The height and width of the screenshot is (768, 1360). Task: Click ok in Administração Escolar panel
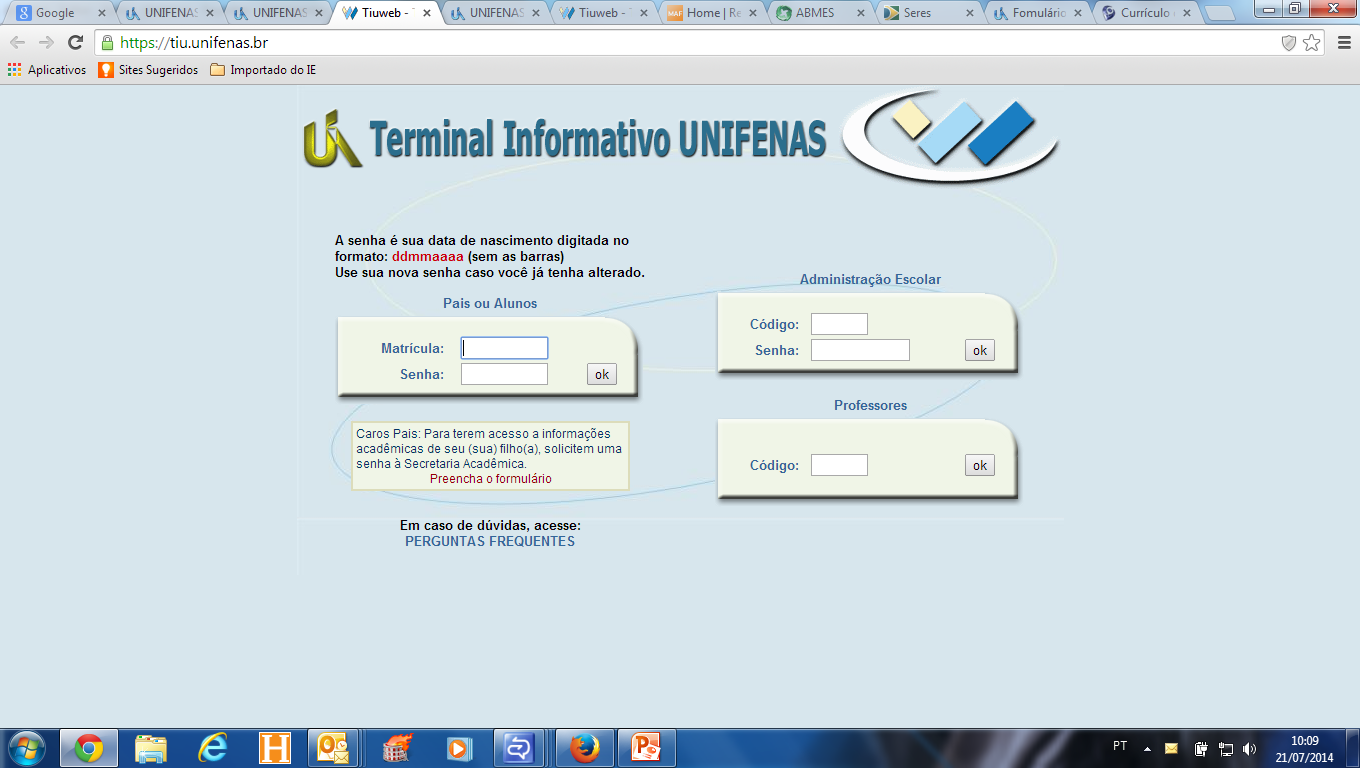coord(980,350)
